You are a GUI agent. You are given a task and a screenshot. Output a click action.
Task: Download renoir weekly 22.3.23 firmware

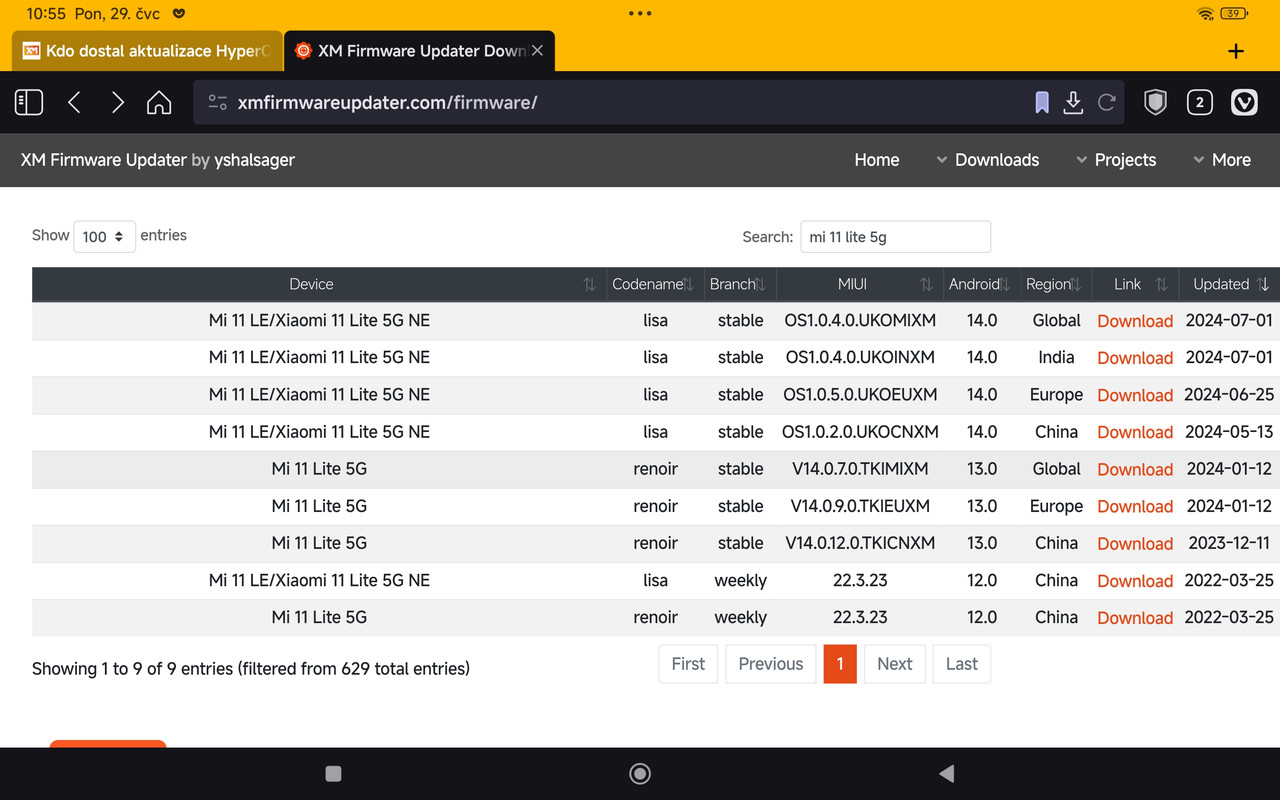pyautogui.click(x=1135, y=618)
